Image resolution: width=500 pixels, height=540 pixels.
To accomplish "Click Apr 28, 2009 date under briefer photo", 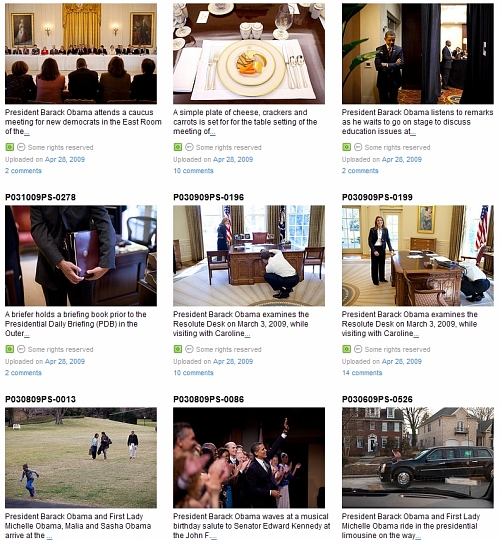I will (65, 362).
